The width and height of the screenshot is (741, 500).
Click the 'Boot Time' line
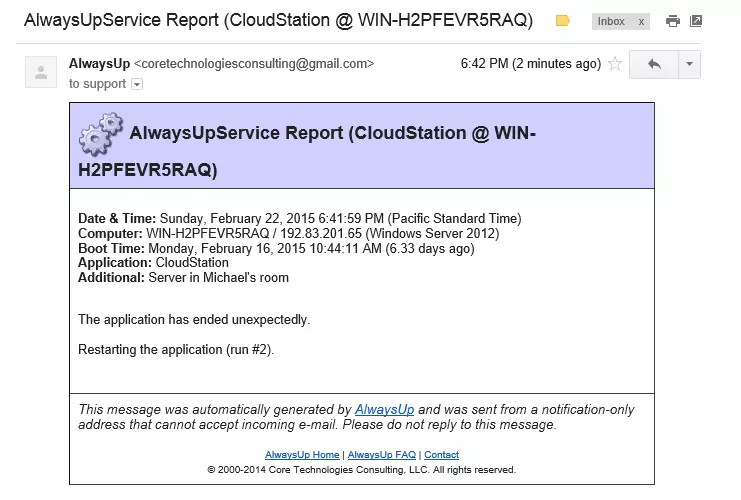coord(276,249)
